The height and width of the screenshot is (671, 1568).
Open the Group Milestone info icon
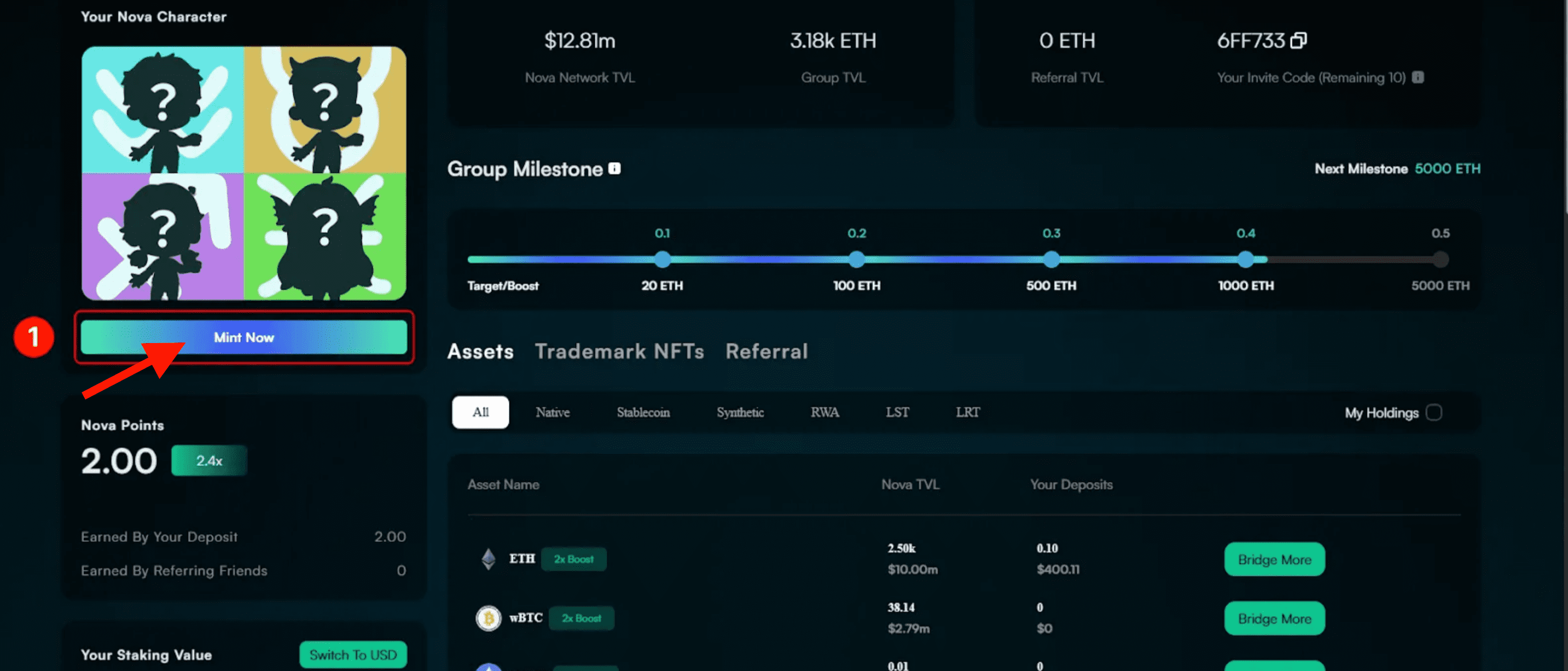pos(615,168)
